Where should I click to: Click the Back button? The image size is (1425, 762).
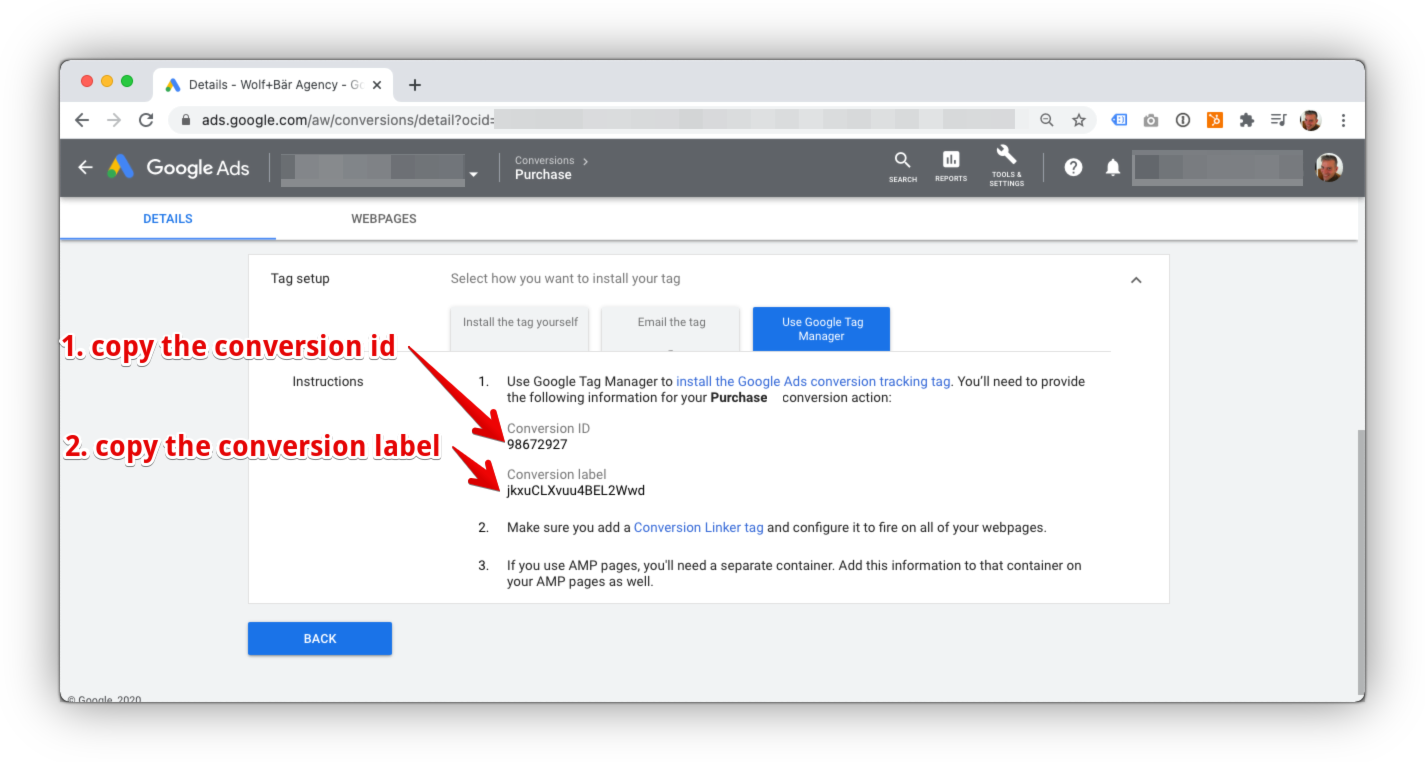tap(320, 638)
